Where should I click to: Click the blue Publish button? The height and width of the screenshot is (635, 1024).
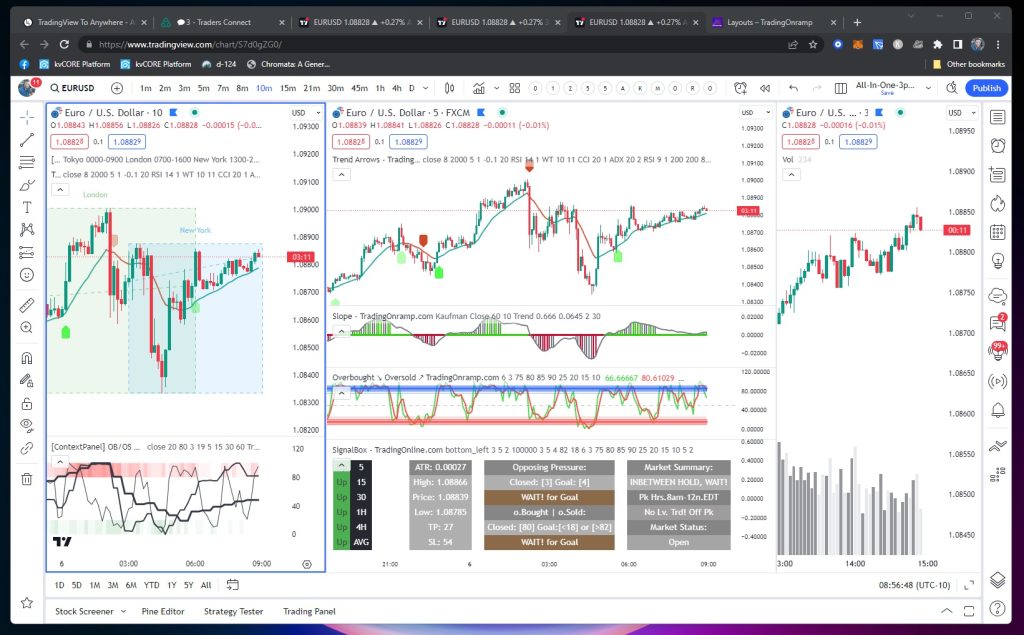(986, 88)
